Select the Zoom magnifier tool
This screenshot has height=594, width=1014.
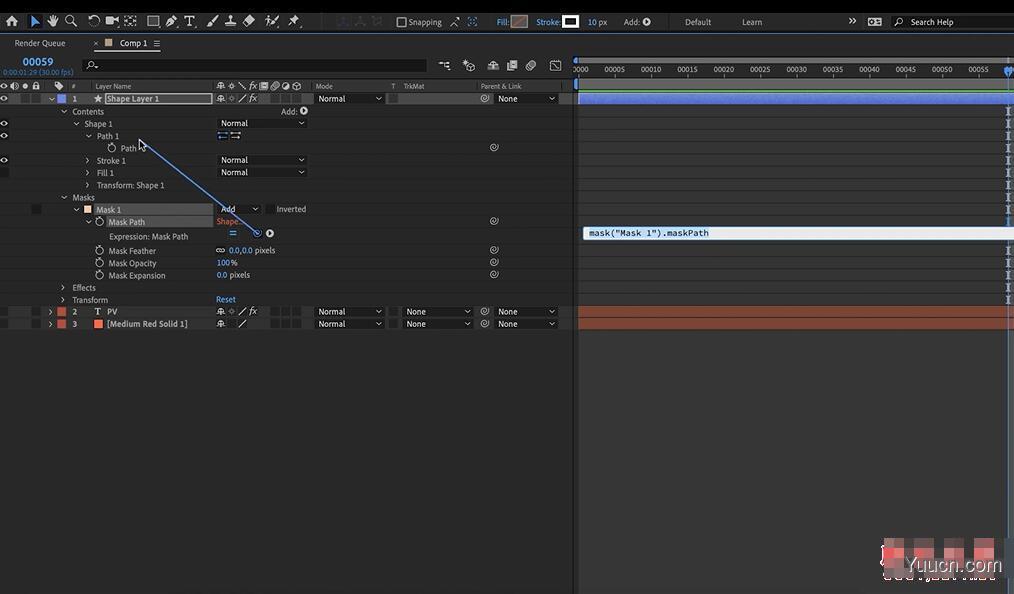tap(71, 21)
